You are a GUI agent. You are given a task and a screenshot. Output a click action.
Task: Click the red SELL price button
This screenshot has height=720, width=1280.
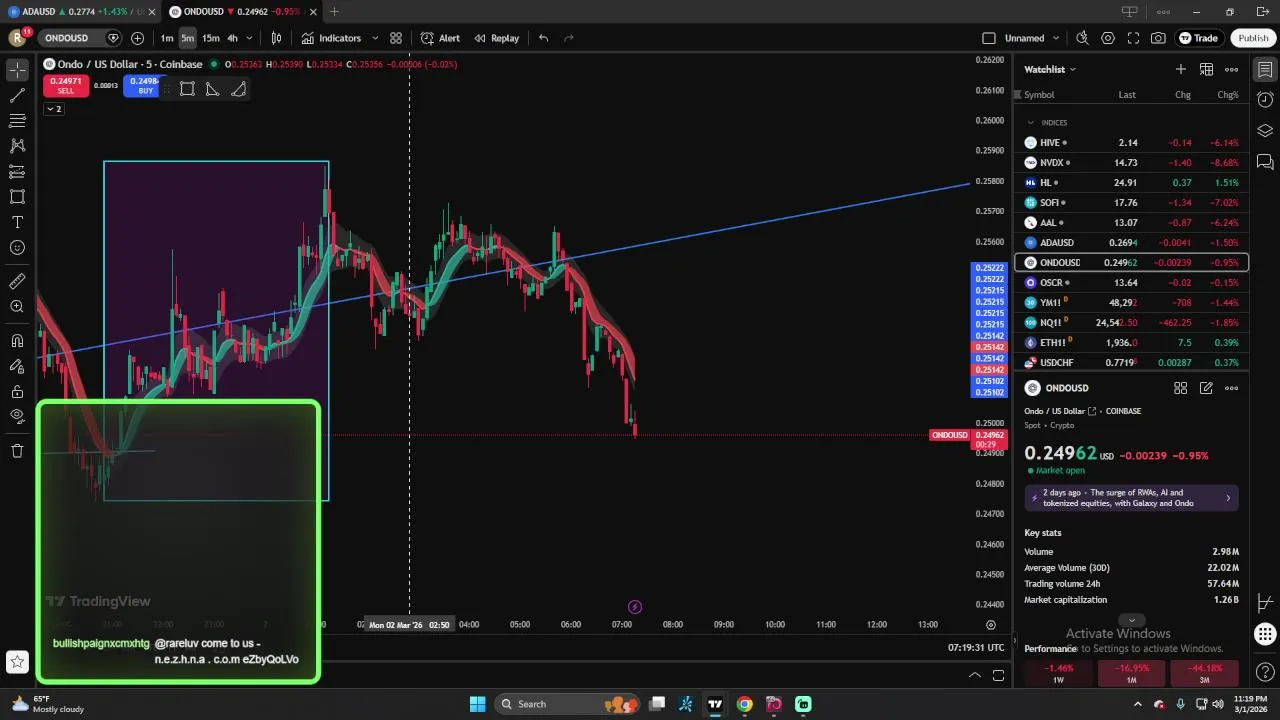coord(66,85)
